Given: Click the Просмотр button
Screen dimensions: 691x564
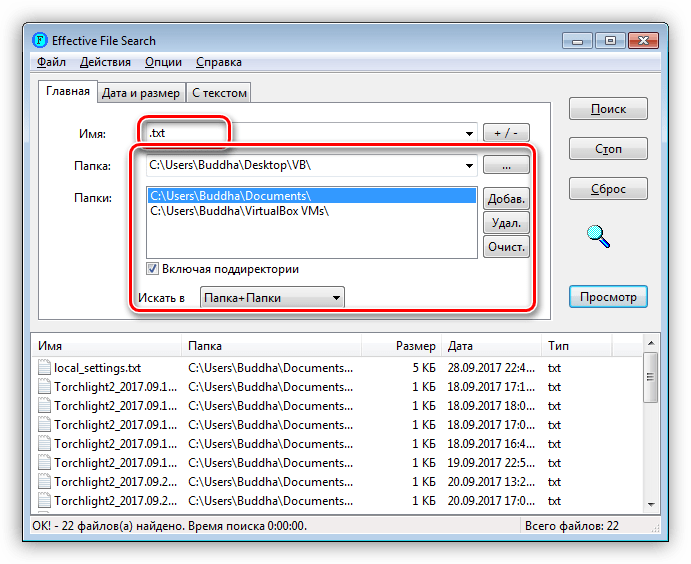Looking at the screenshot, I should pyautogui.click(x=608, y=297).
